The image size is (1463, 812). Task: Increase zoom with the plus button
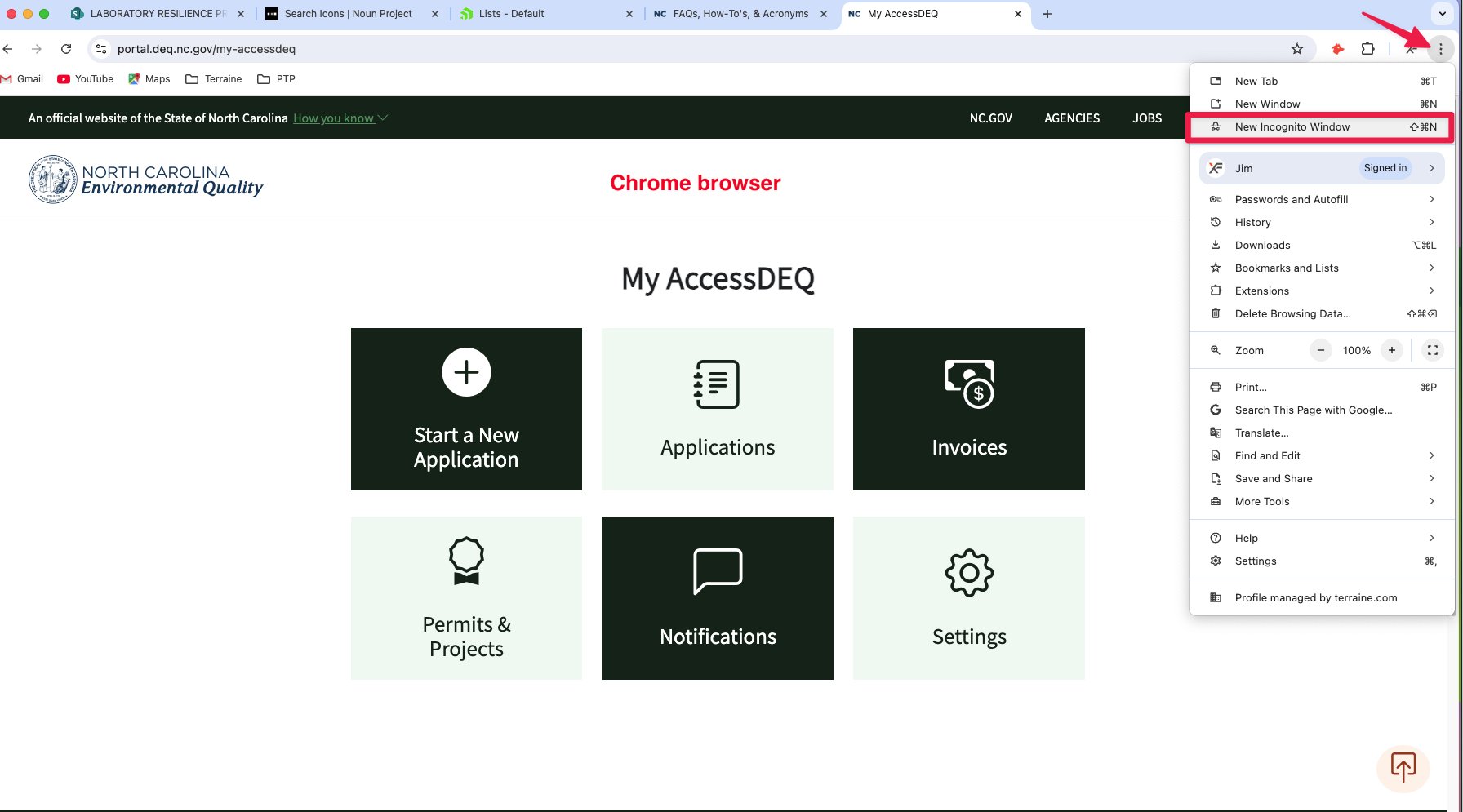(x=1392, y=350)
